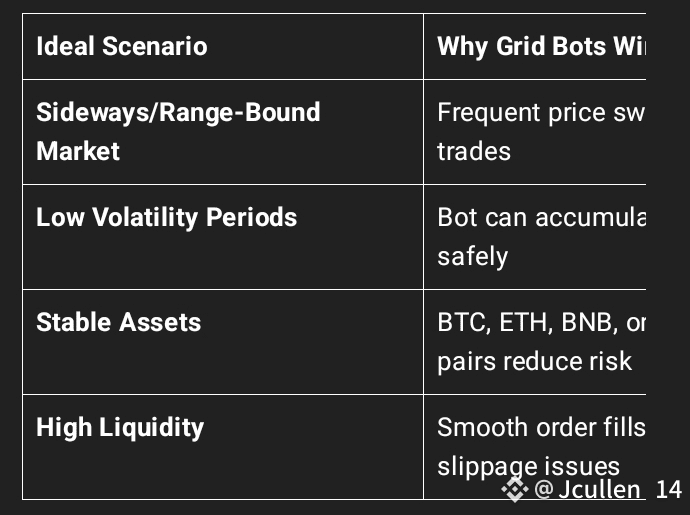
Task: Click the "Bot can accumula" text
Action: 540,217
